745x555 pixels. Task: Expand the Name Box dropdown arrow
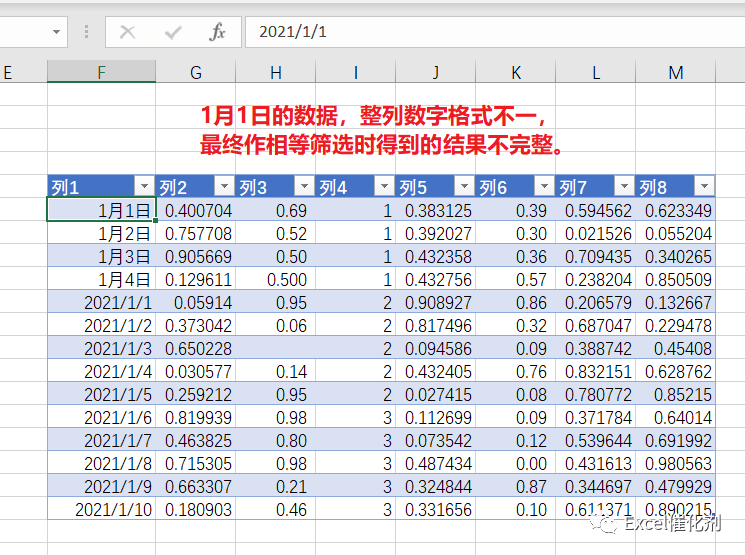[57, 32]
